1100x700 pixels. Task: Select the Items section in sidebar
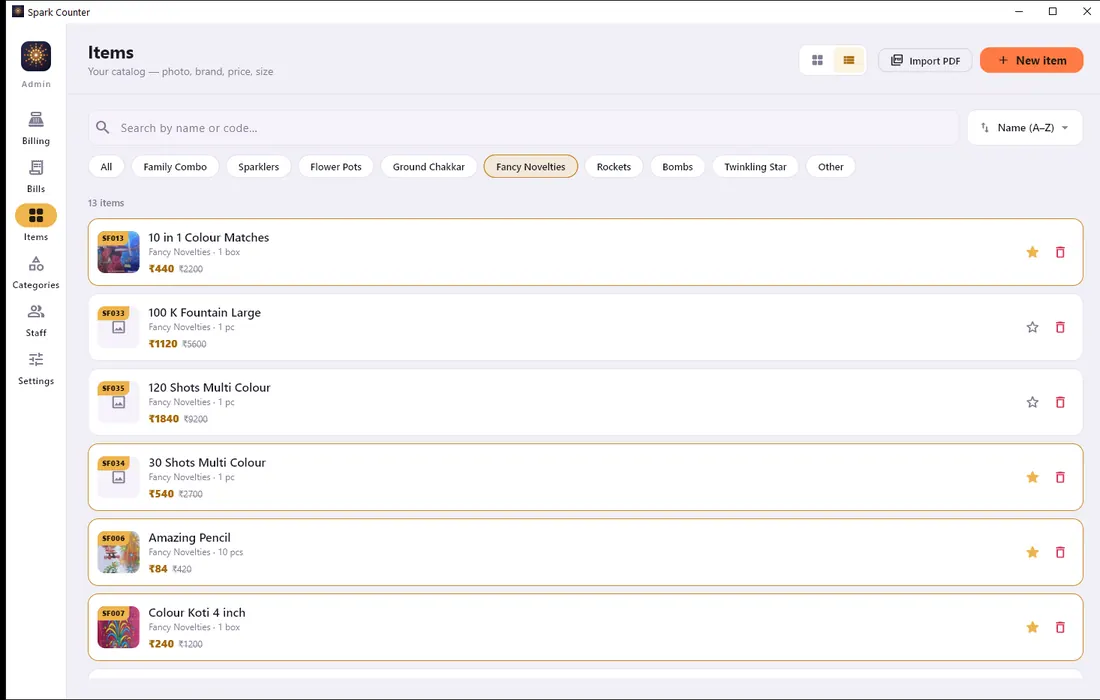click(36, 224)
